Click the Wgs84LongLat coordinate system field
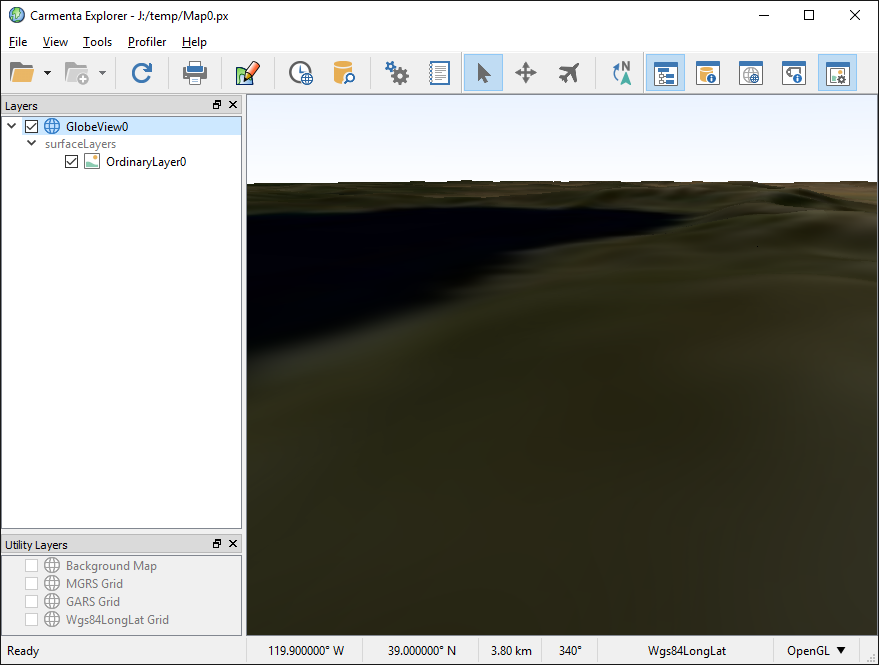This screenshot has height=665, width=879. pyautogui.click(x=687, y=651)
